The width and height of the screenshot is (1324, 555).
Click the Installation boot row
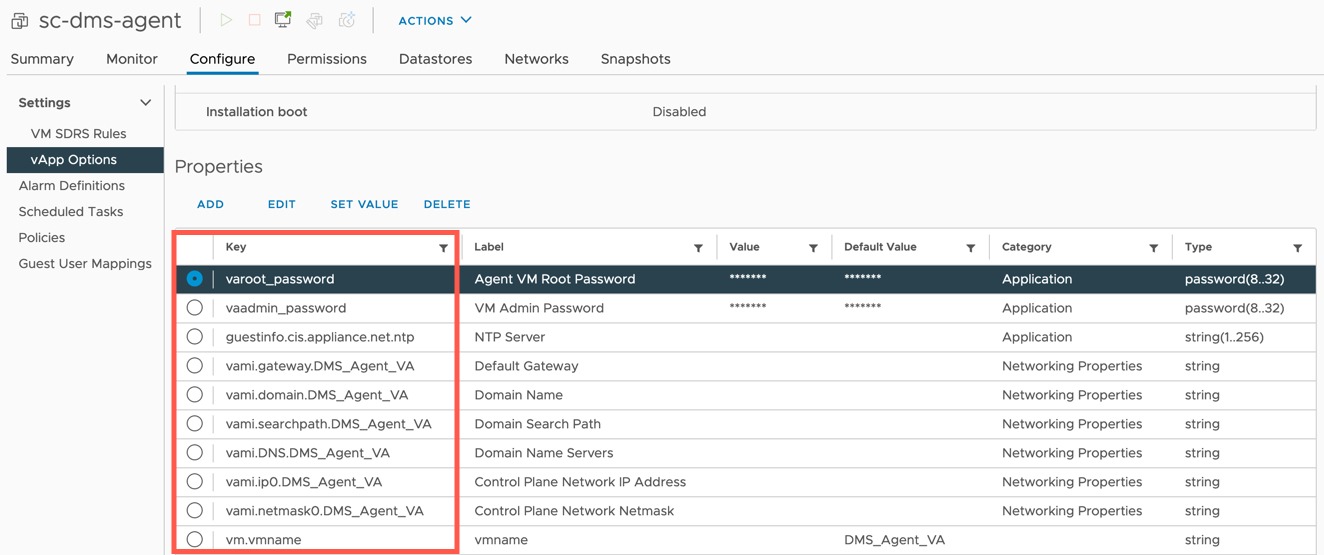tap(745, 112)
